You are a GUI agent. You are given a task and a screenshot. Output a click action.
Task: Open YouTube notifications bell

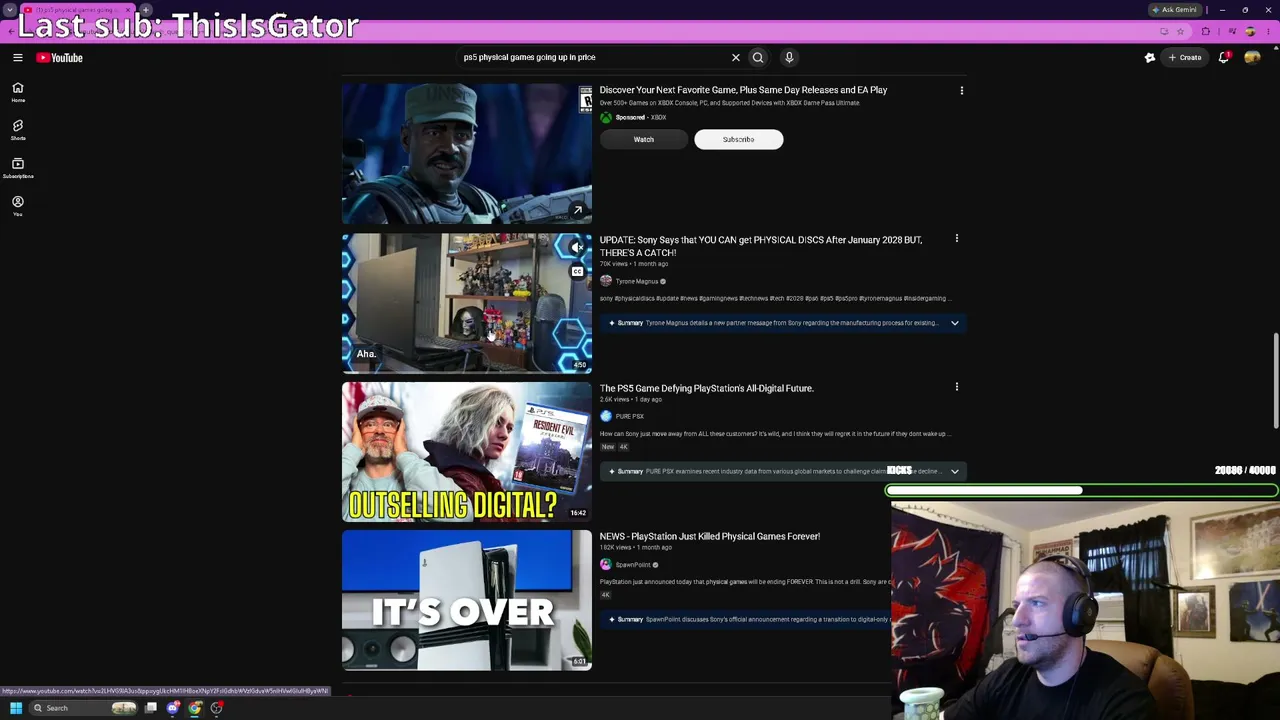tap(1224, 58)
